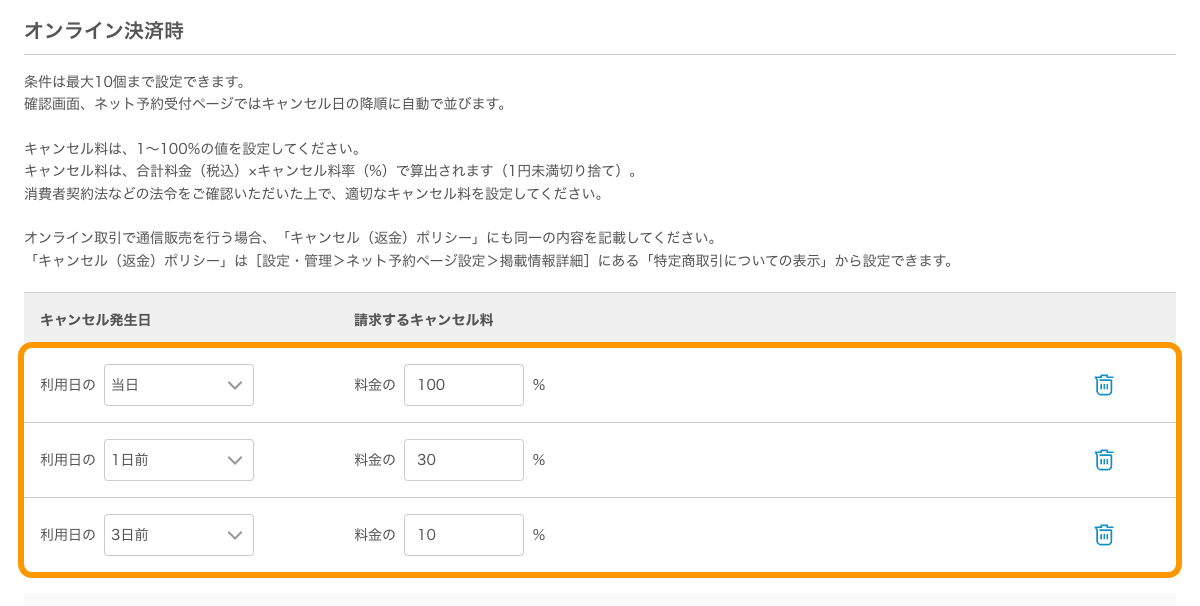
Task: Click the % sign next to the 10 field
Action: [539, 535]
